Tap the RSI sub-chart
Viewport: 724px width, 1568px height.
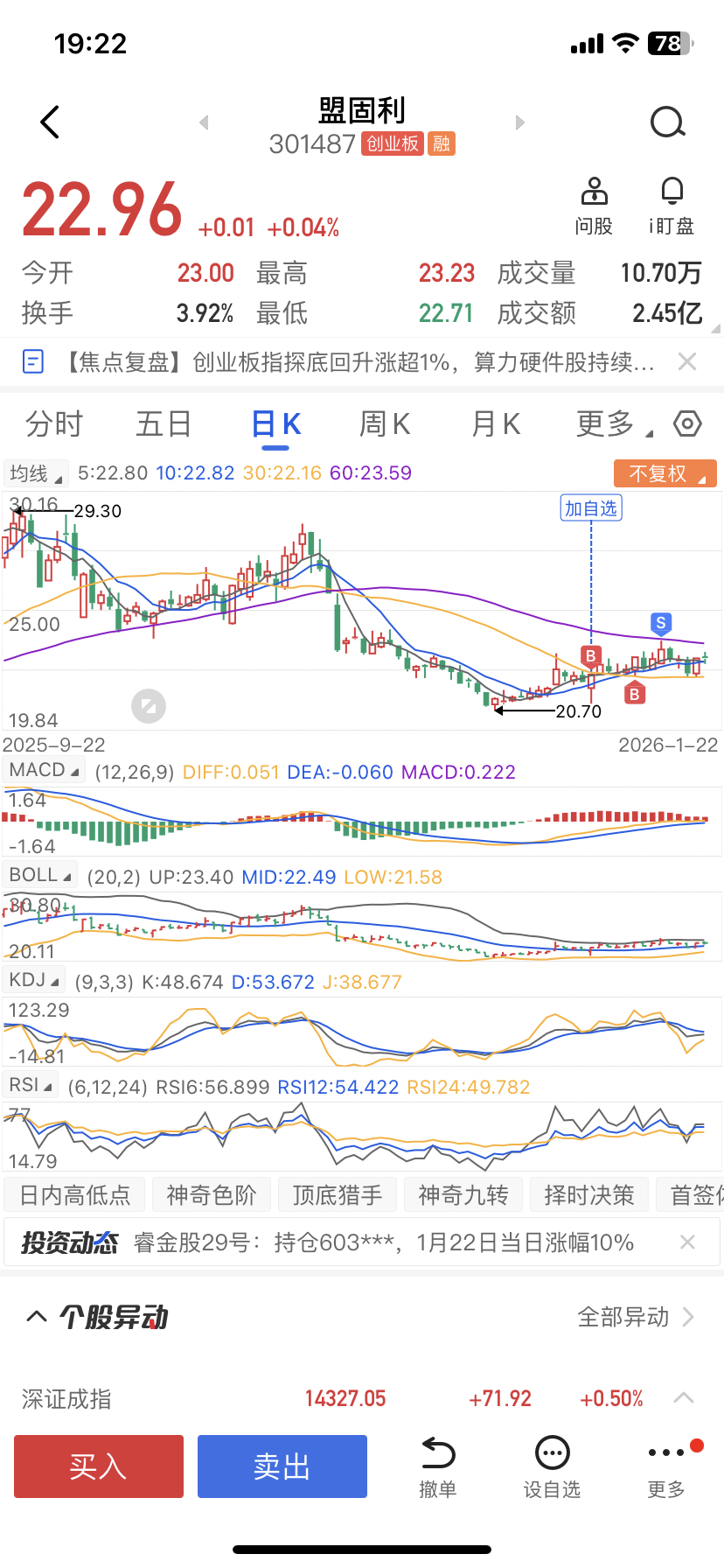(x=362, y=1137)
